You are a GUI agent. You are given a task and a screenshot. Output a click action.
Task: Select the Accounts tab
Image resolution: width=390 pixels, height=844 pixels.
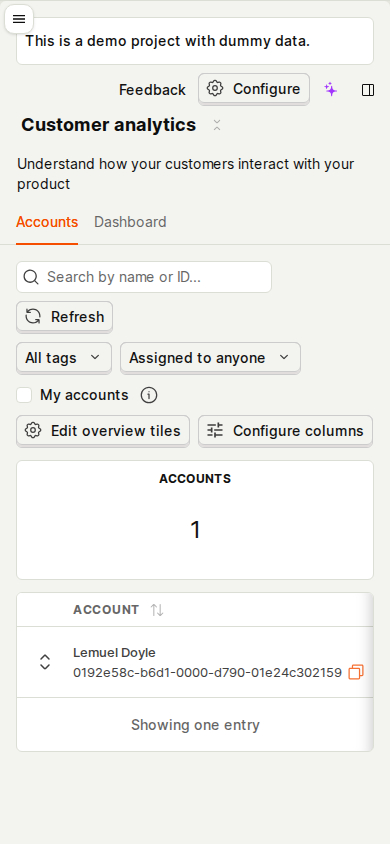point(47,222)
